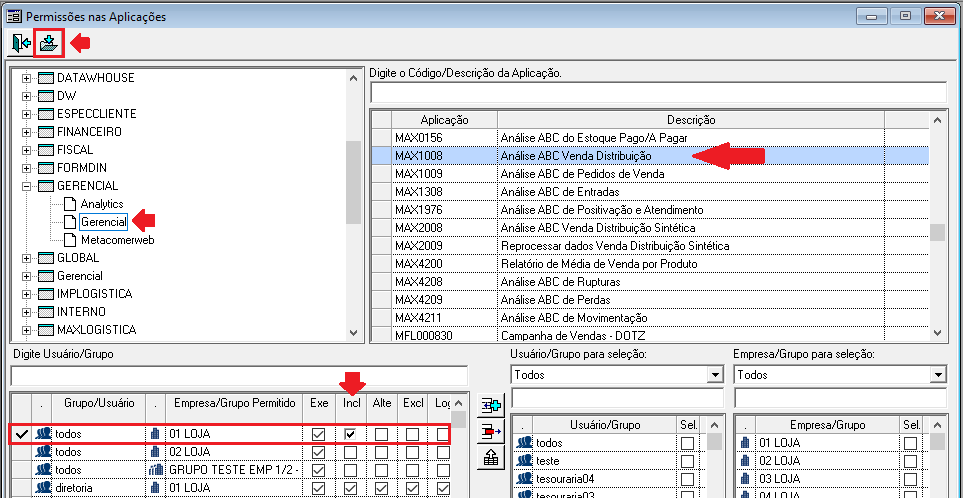The image size is (963, 498).
Task: Click the exit door icon in toolbar
Action: (21, 44)
